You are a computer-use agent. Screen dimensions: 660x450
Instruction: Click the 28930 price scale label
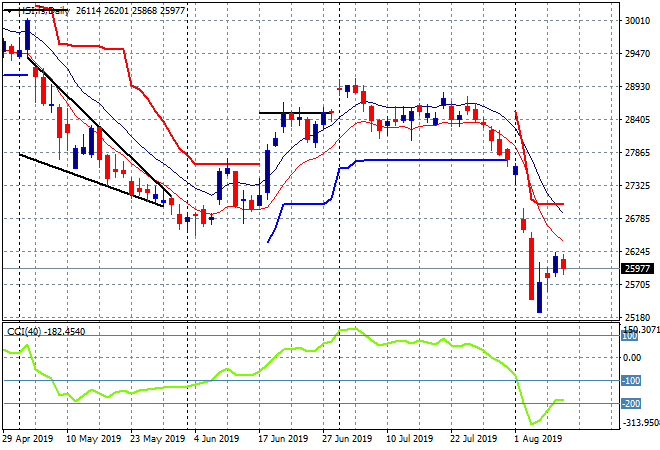click(637, 87)
